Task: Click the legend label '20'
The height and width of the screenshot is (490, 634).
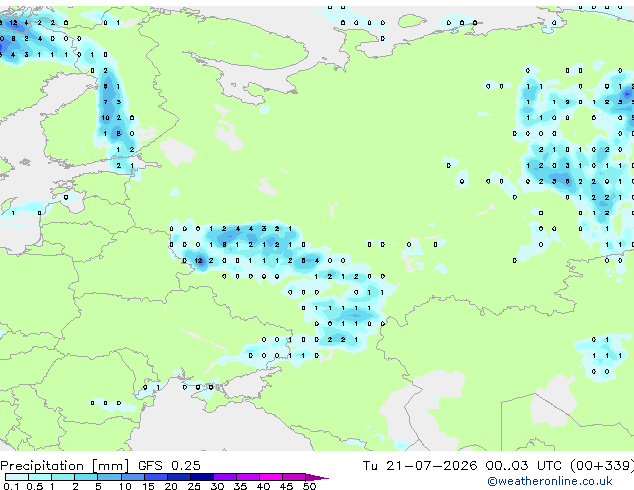Action: 171,486
